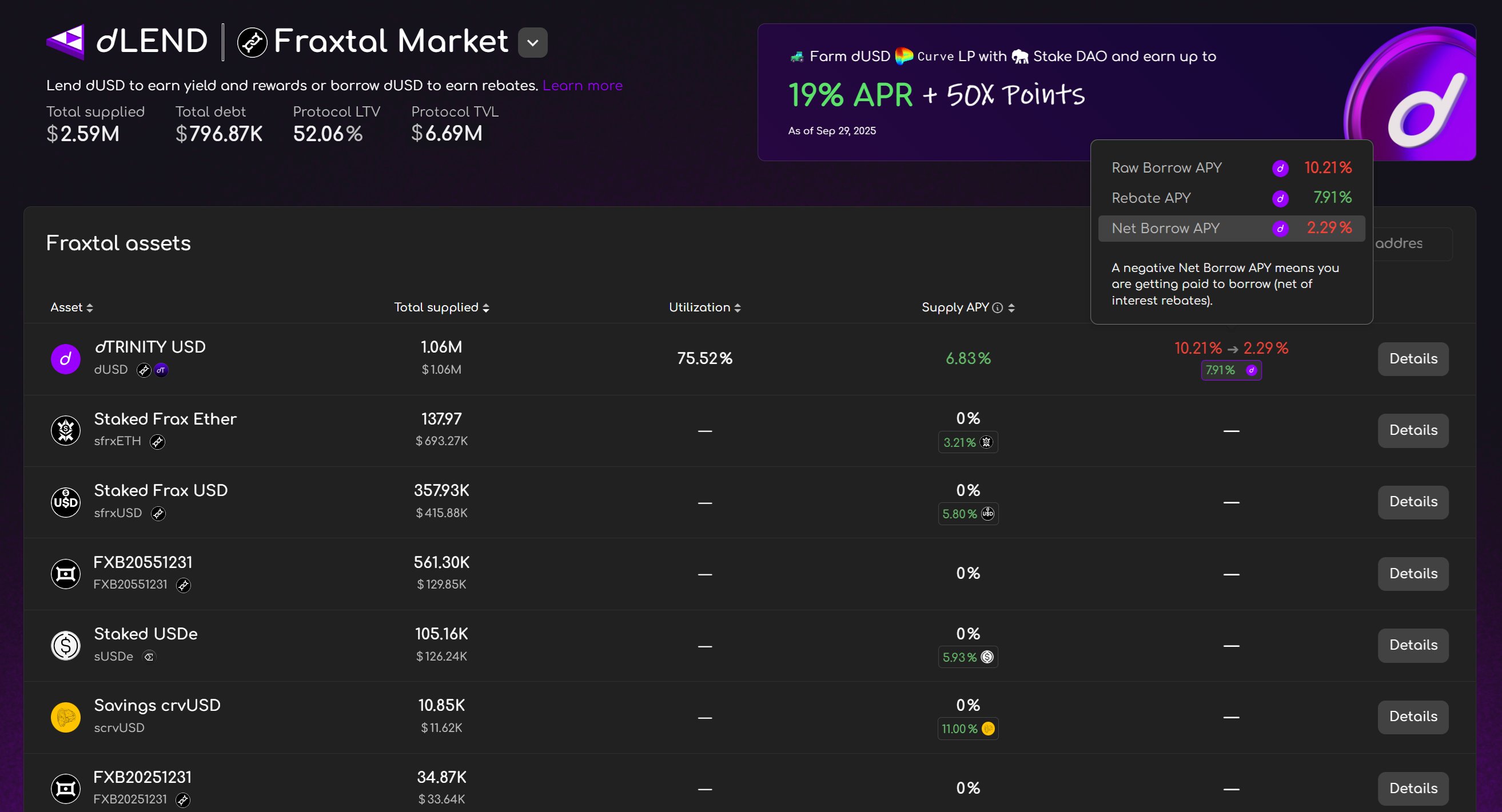The height and width of the screenshot is (812, 1502).
Task: Open the market selector dropdown
Action: 532,42
